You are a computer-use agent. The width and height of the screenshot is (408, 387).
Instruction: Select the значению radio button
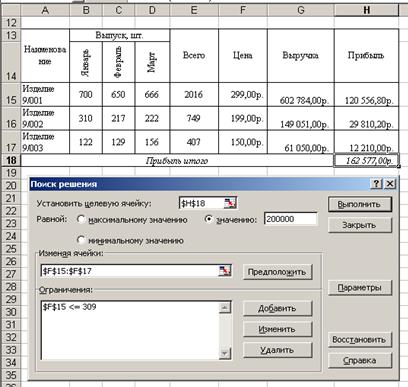pos(209,219)
